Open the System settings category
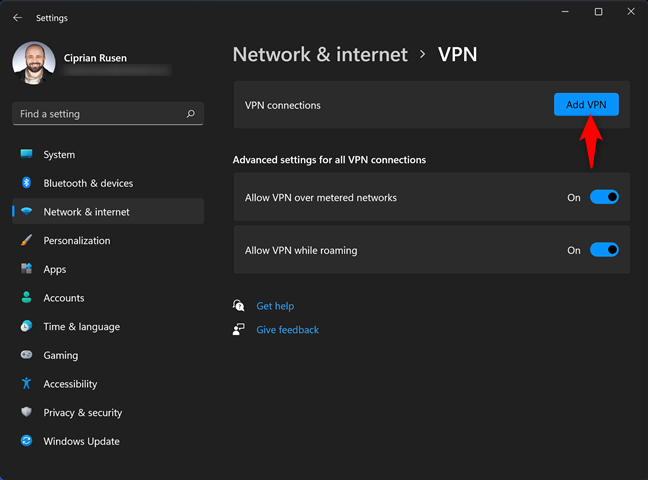This screenshot has height=480, width=648. pos(108,154)
